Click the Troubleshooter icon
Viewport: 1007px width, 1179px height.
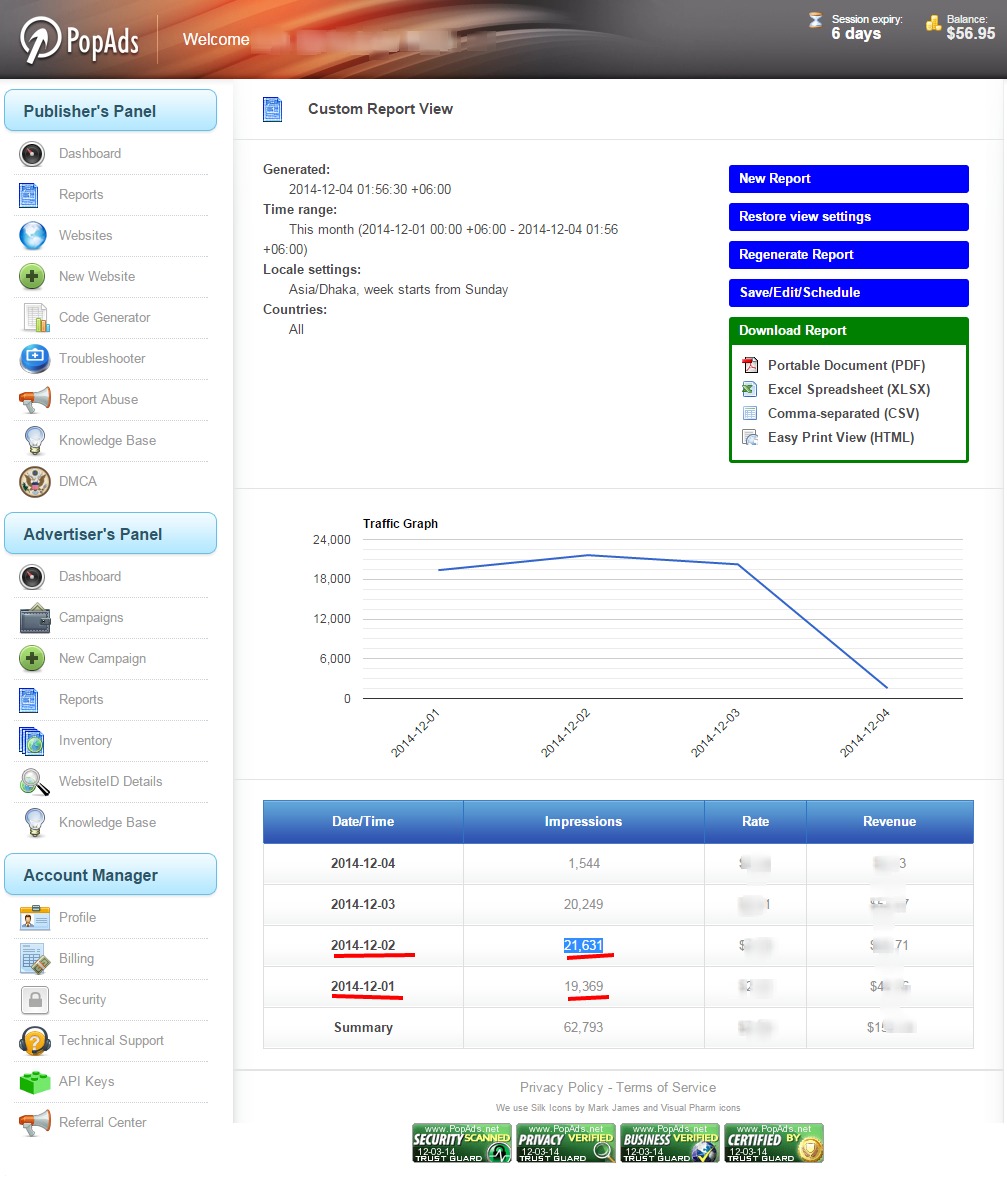tap(35, 359)
